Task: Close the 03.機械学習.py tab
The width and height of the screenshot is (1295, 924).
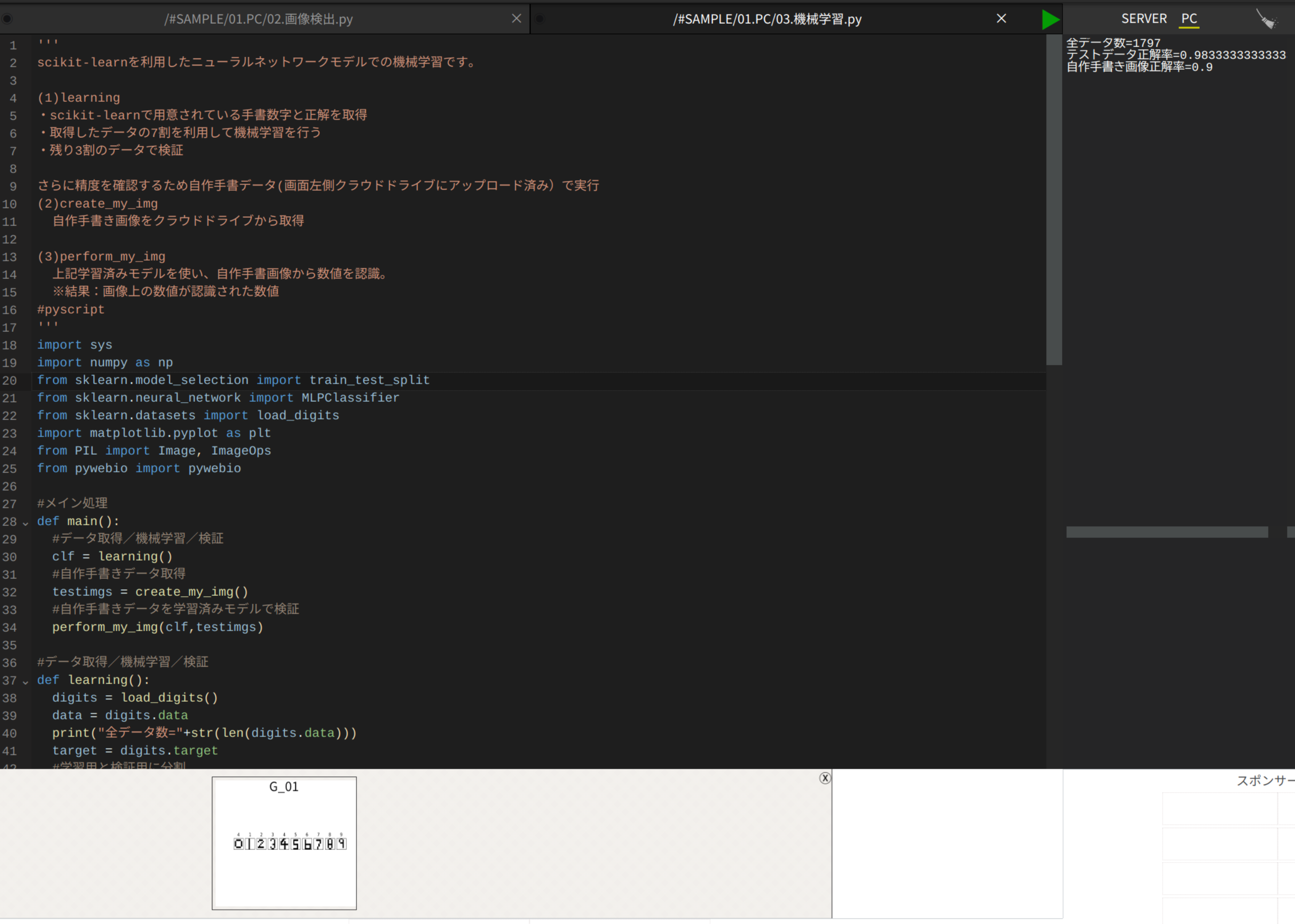Action: (x=1002, y=18)
